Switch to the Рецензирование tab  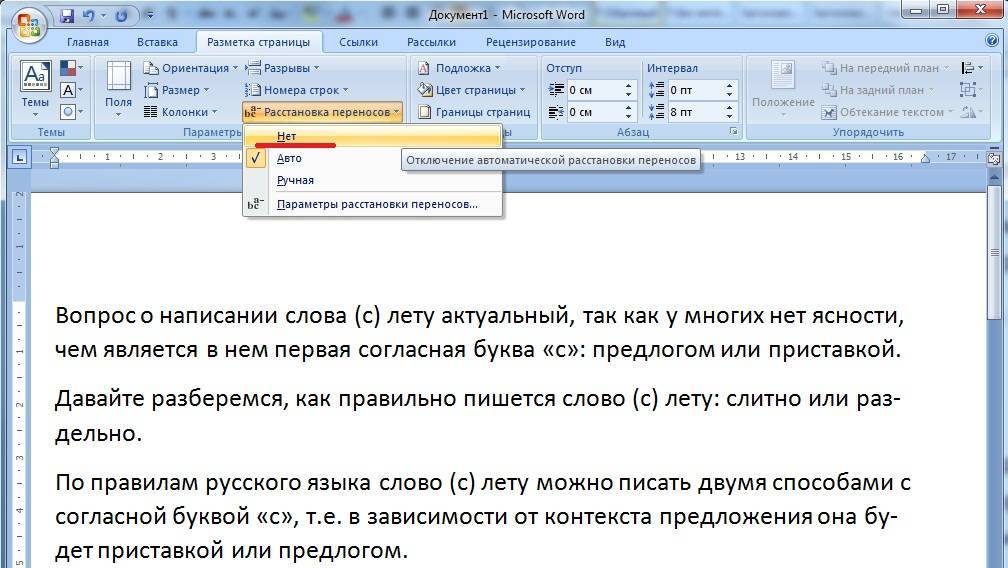tap(531, 42)
